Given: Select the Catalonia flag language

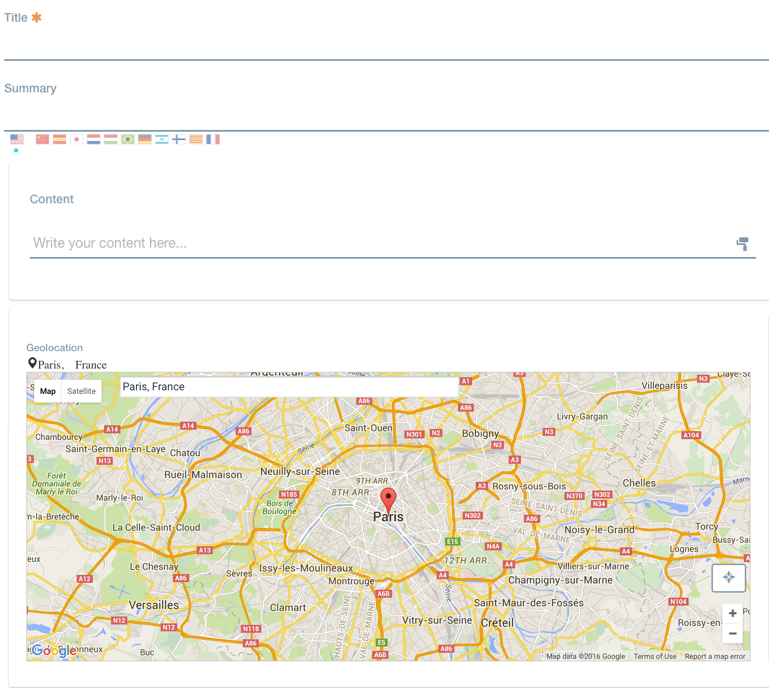Looking at the screenshot, I should point(196,139).
